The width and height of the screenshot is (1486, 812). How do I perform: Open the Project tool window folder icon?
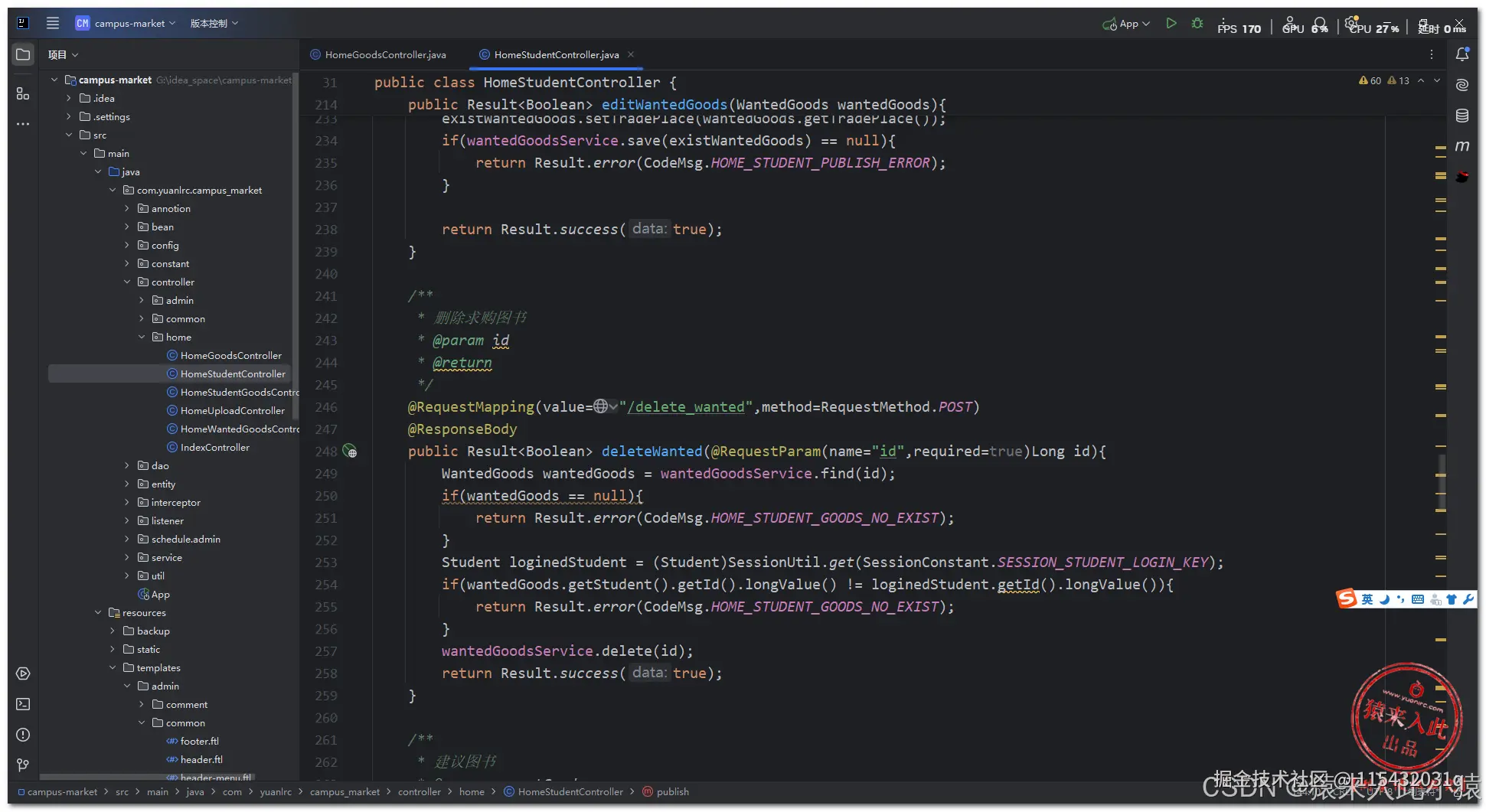tap(23, 54)
